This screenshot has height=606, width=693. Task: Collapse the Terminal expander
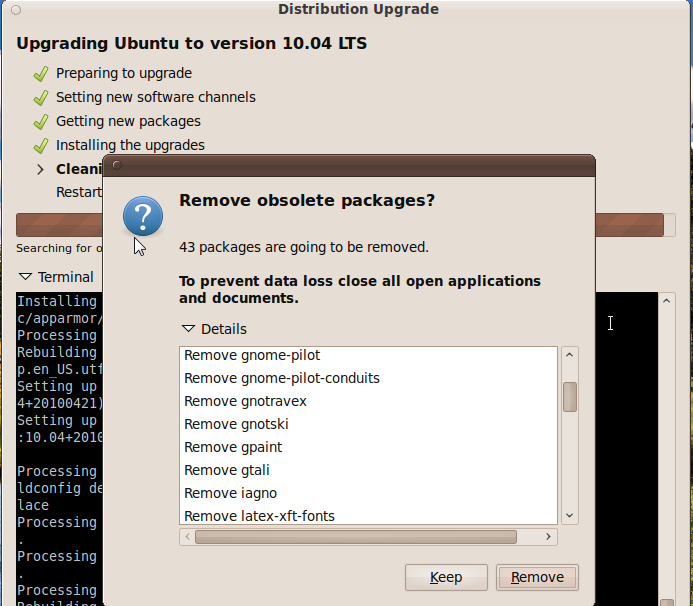point(25,277)
